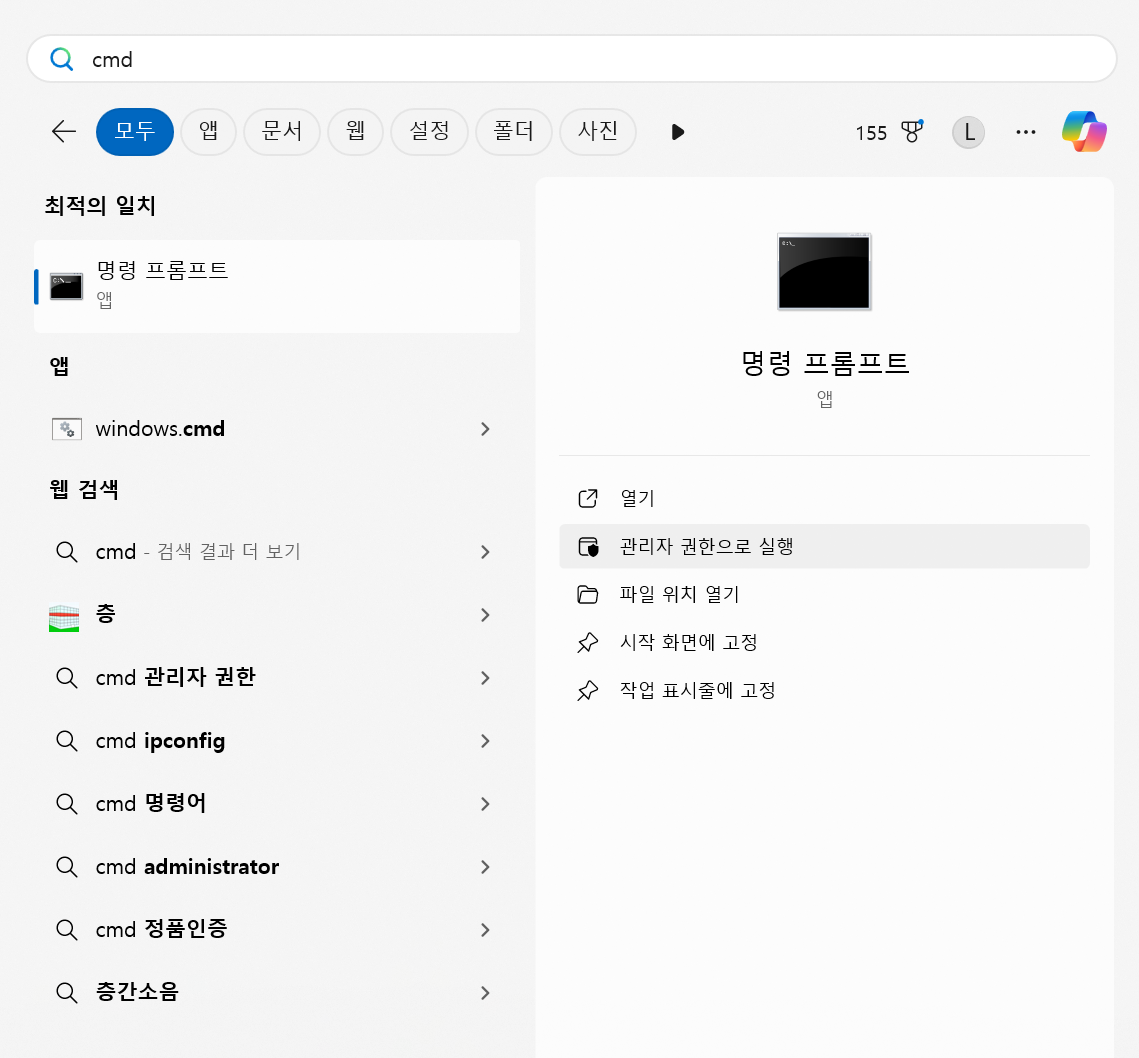1139x1058 pixels.
Task: Choose 파일 위치 열기
Action: [824, 594]
